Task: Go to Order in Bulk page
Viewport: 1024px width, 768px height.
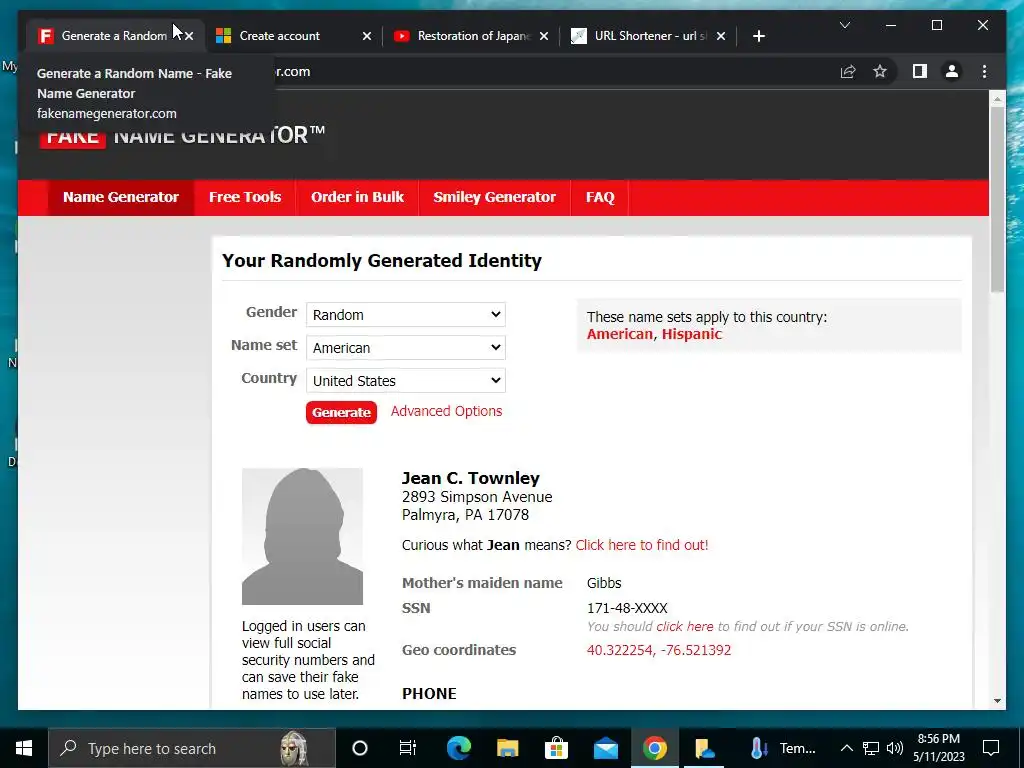Action: pyautogui.click(x=357, y=197)
